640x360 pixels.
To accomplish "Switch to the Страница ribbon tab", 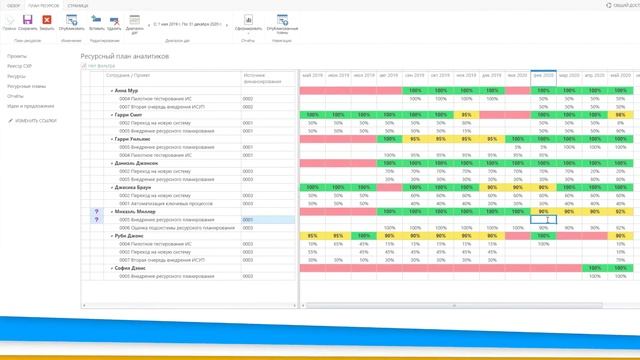I will pos(78,6).
